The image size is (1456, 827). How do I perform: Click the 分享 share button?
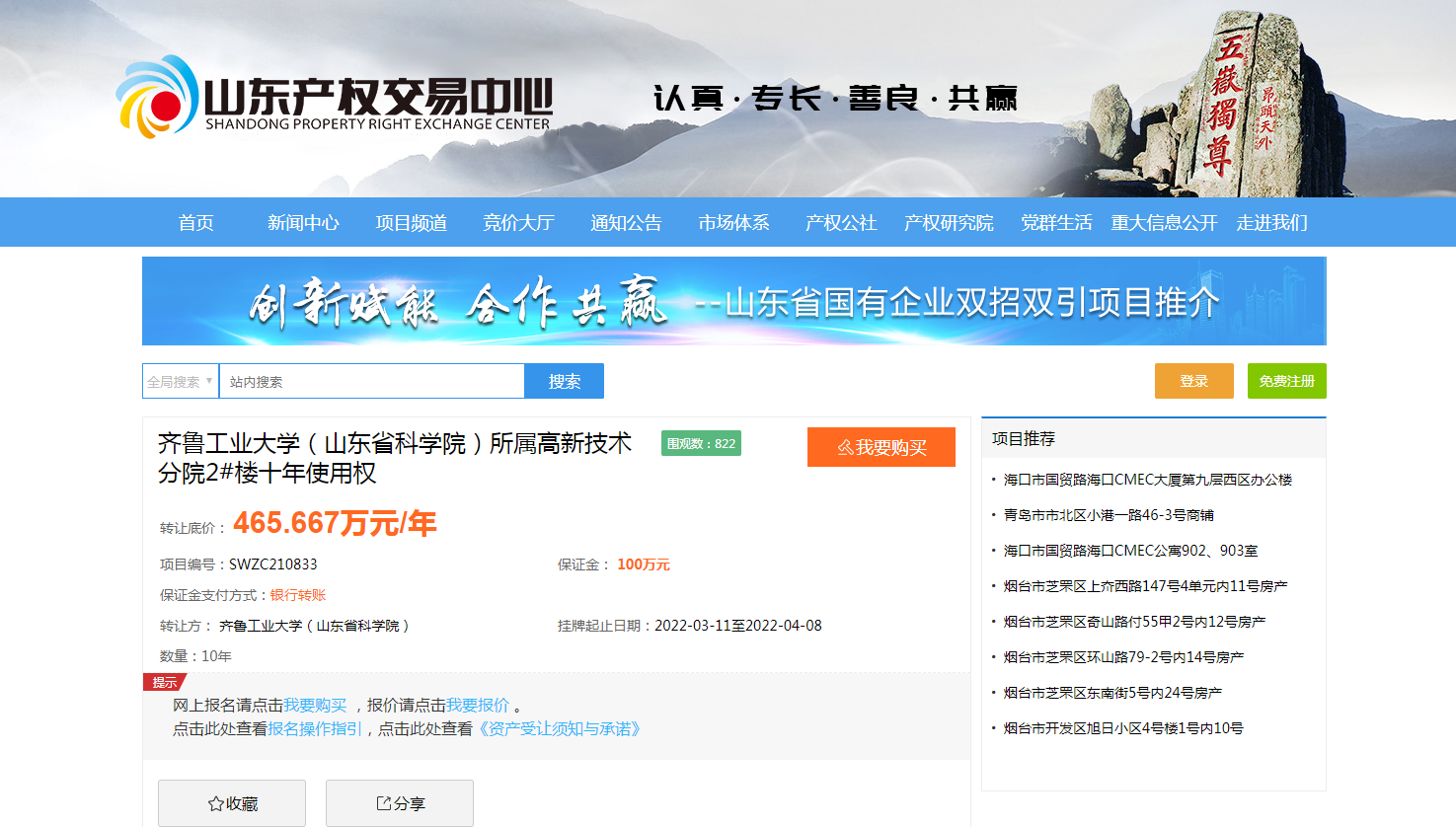400,803
